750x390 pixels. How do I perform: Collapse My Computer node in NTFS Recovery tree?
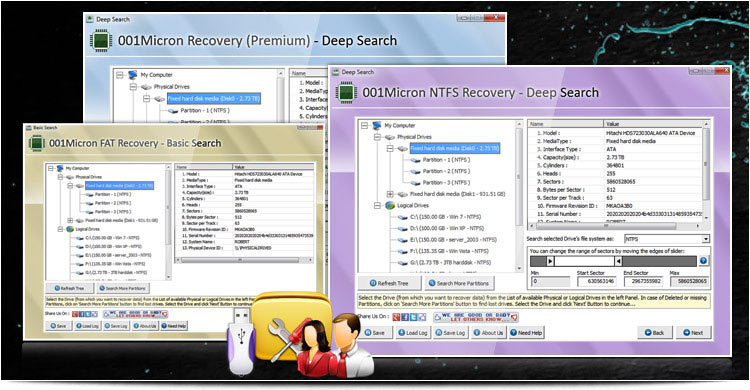coord(364,125)
